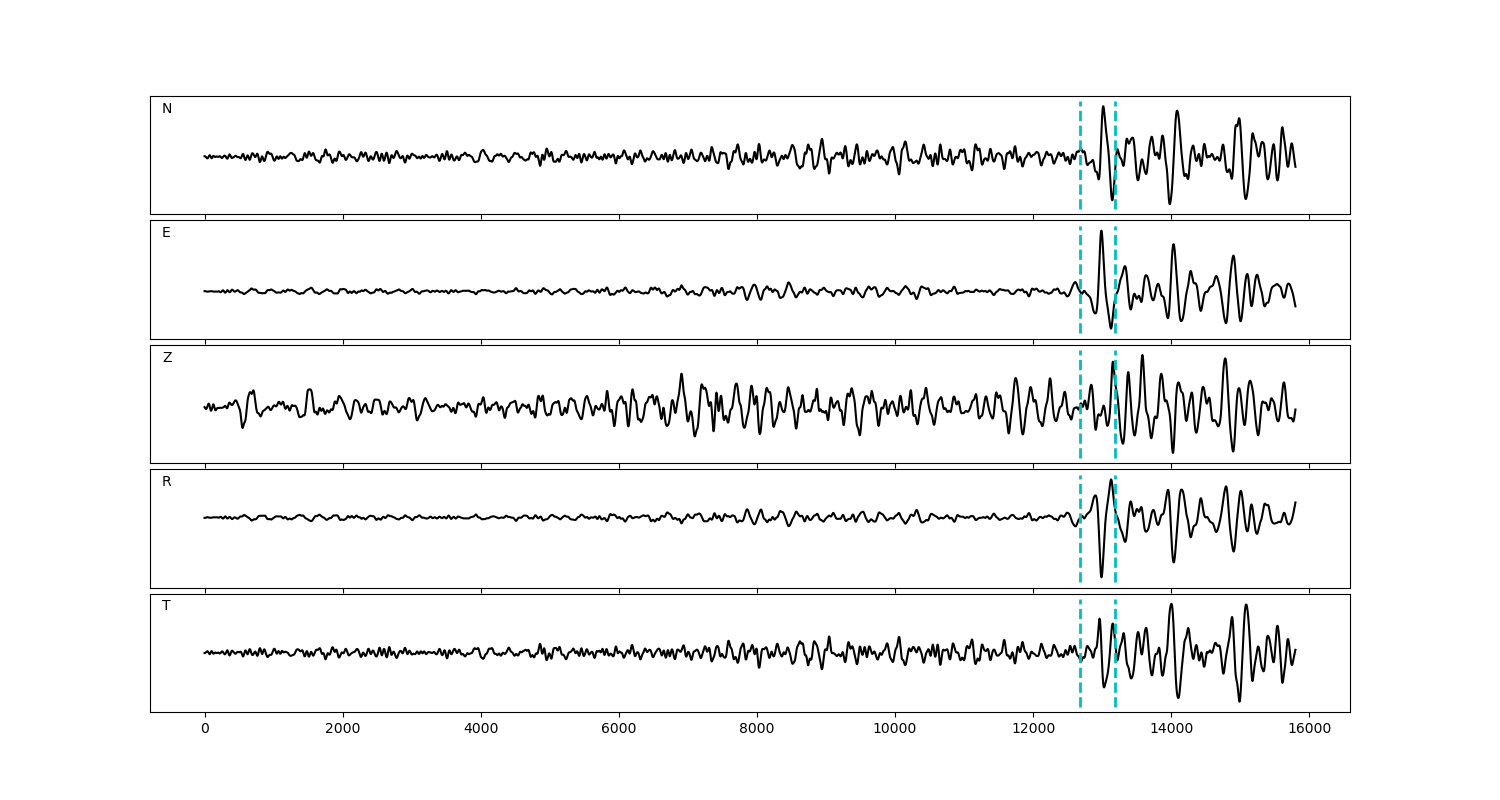Viewport: 1500px width, 800px height.
Task: Select the 2000 x-axis tick label
Action: pyautogui.click(x=343, y=729)
